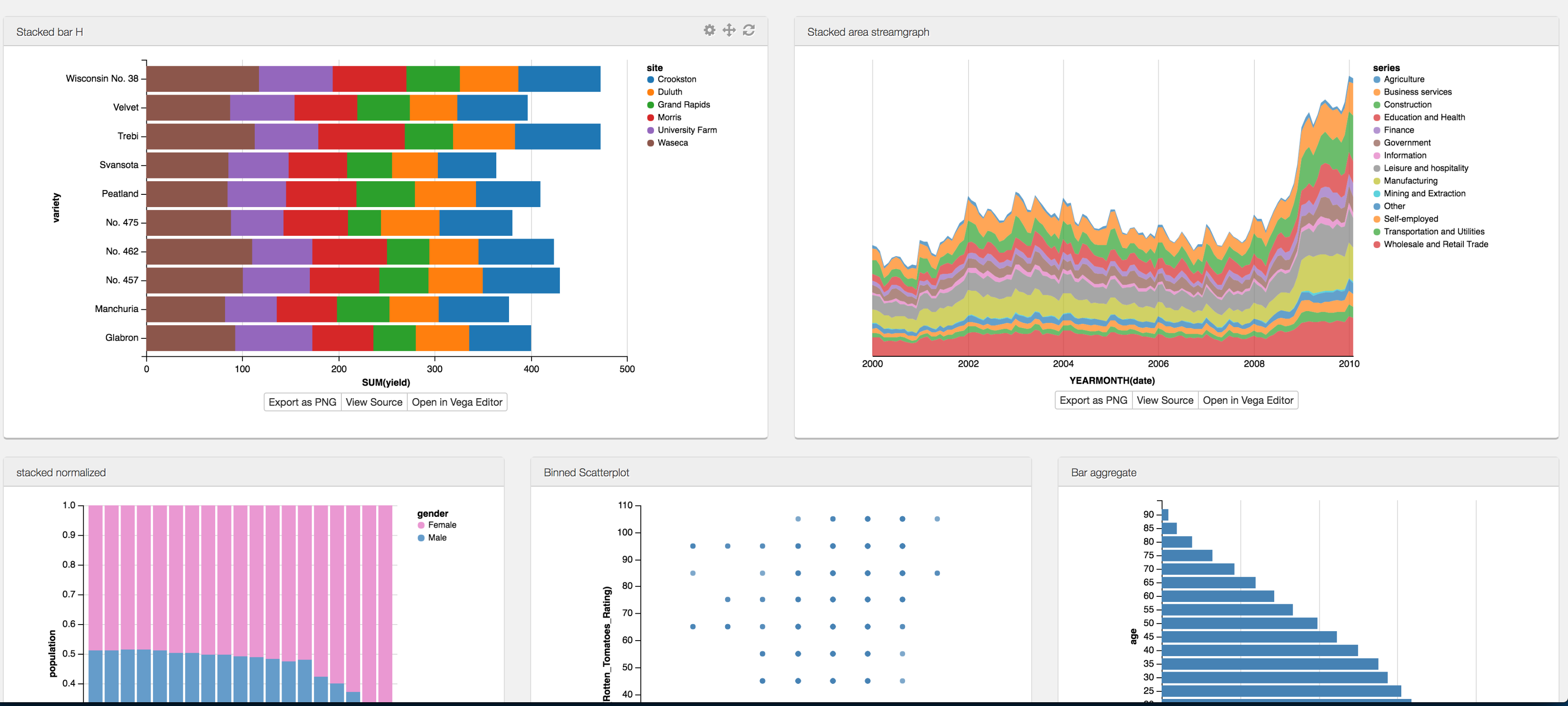
Task: Click the Male legend entry in gender
Action: coord(436,538)
